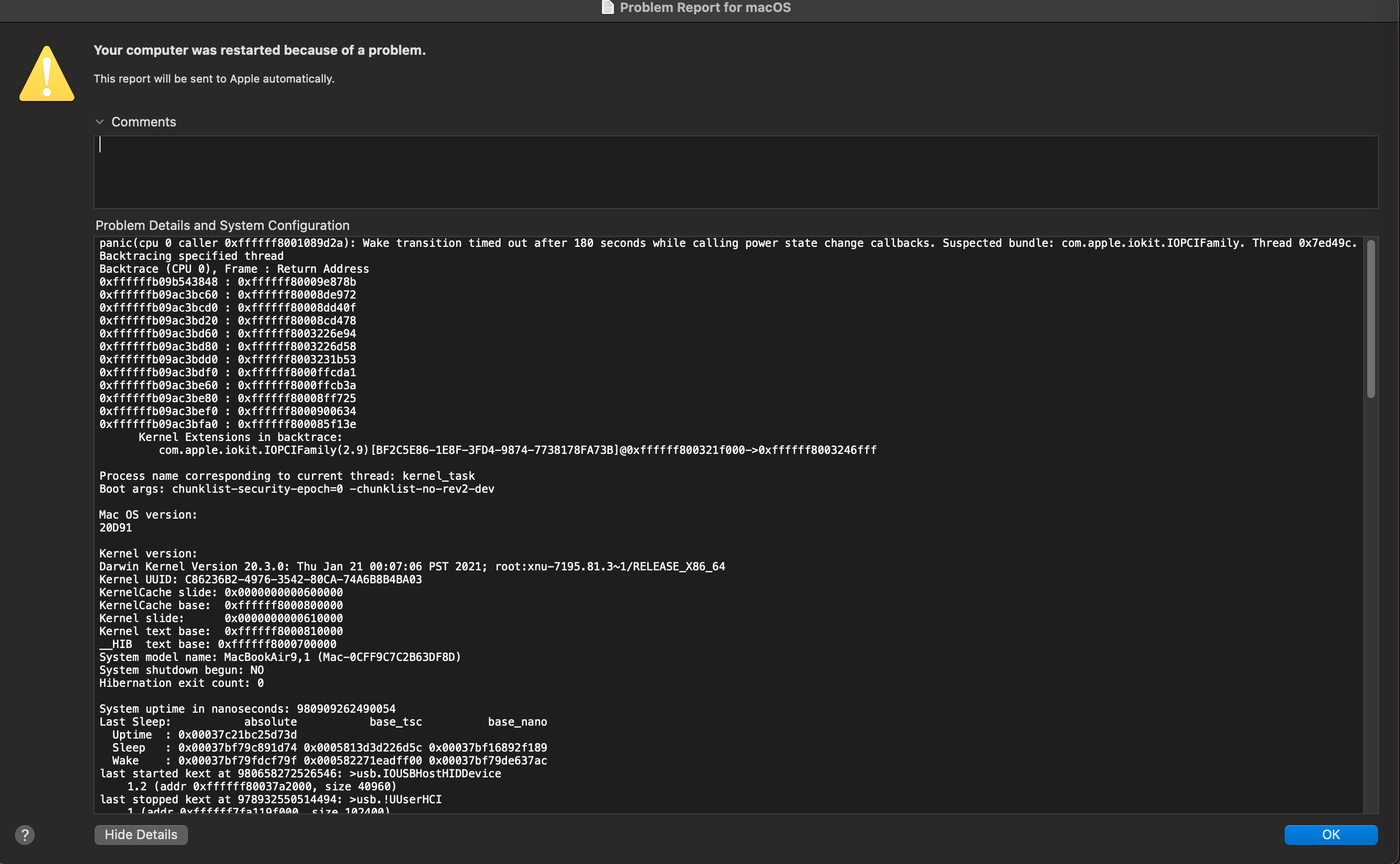
Task: Click the Mac OS version 20D91 text
Action: click(115, 528)
